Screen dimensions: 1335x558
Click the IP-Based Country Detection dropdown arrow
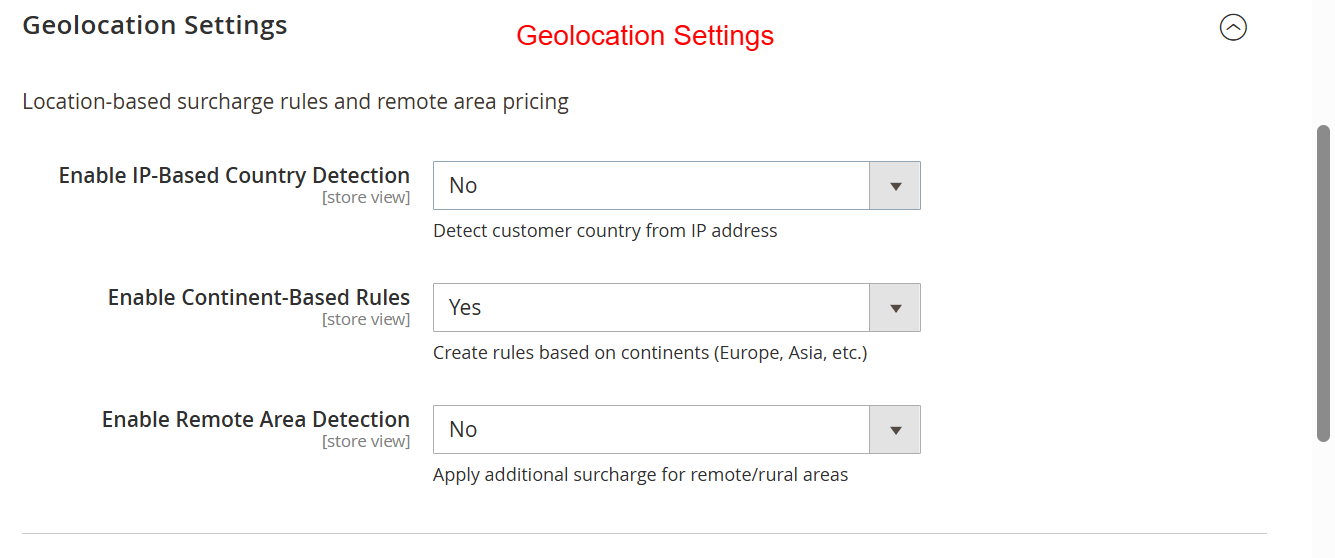(x=896, y=186)
